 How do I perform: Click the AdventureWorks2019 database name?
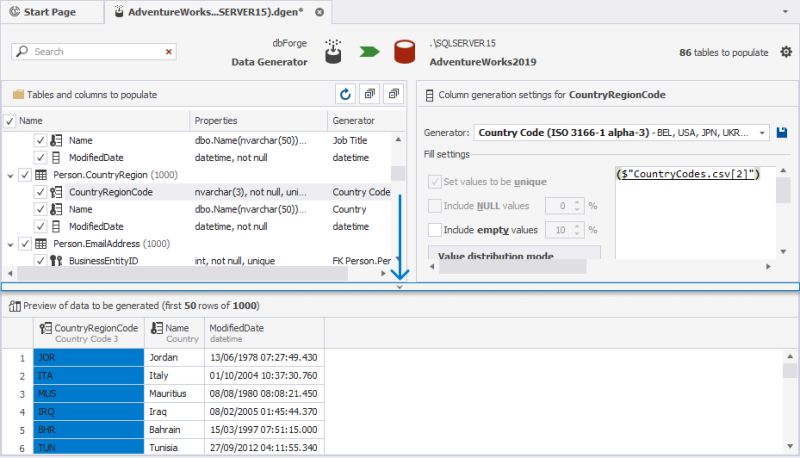point(483,62)
